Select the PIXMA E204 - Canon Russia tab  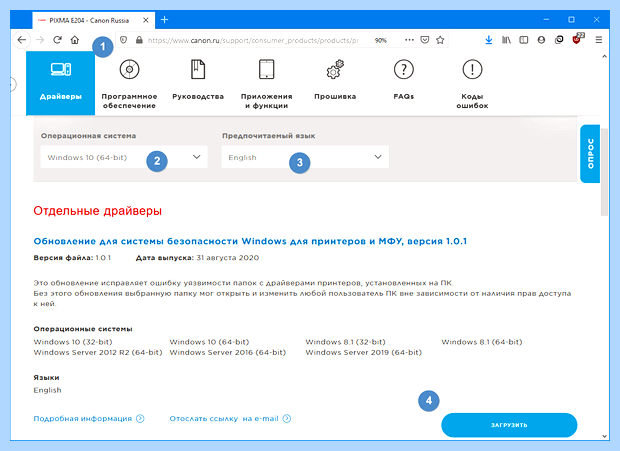94,20
